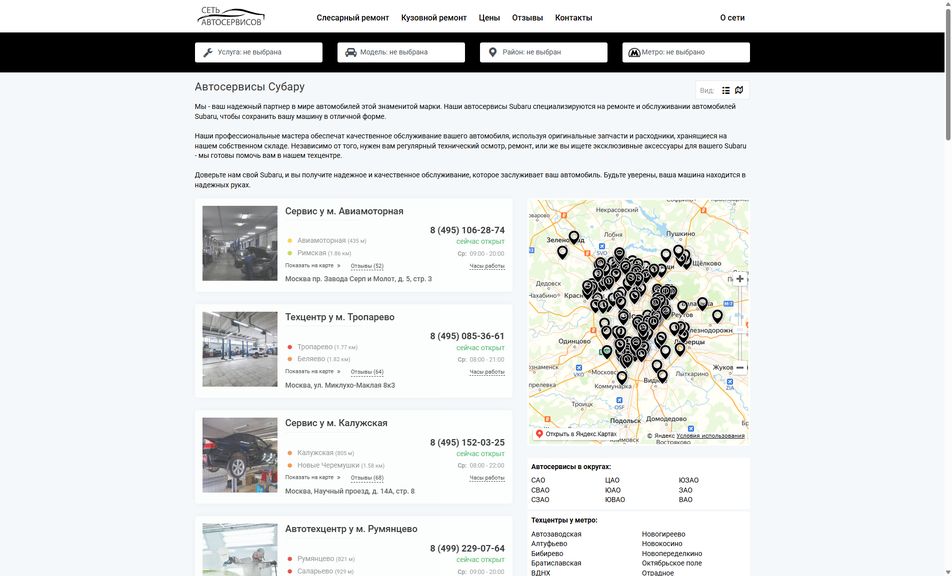This screenshot has width=952, height=576.
Task: Open the Новокосино metro link
Action: (662, 544)
